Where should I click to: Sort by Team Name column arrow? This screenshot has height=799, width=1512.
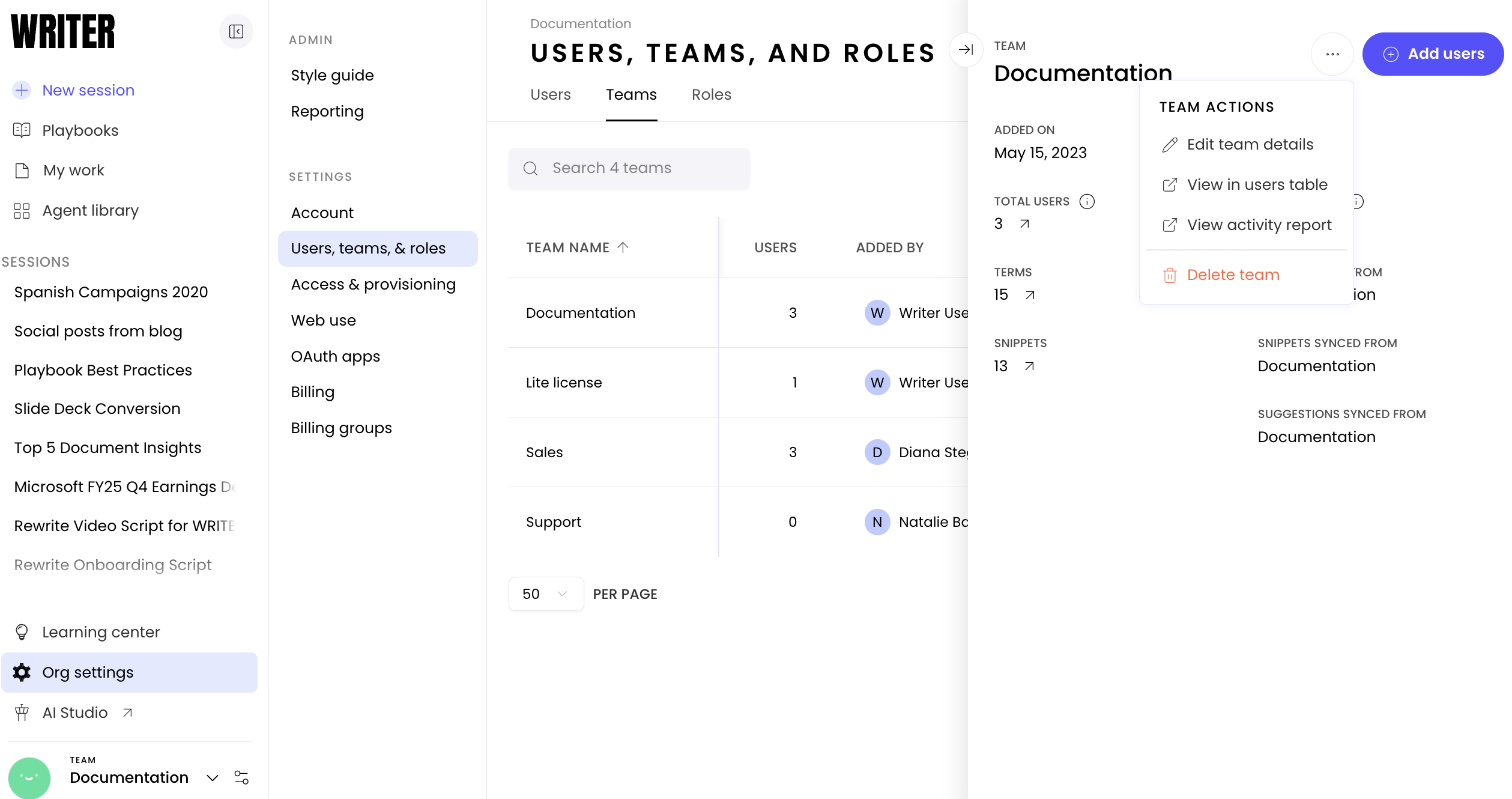(623, 248)
